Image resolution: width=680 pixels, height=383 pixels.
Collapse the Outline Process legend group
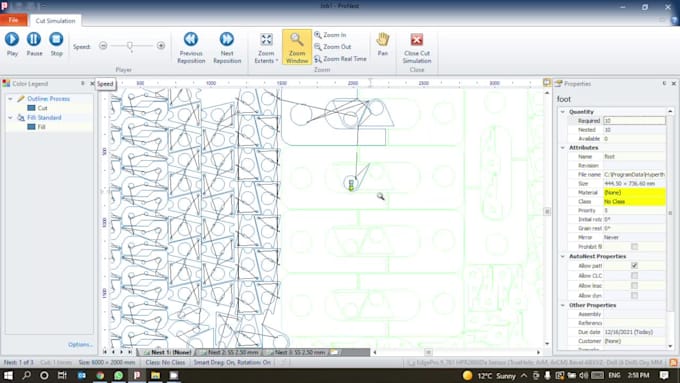(x=10, y=99)
